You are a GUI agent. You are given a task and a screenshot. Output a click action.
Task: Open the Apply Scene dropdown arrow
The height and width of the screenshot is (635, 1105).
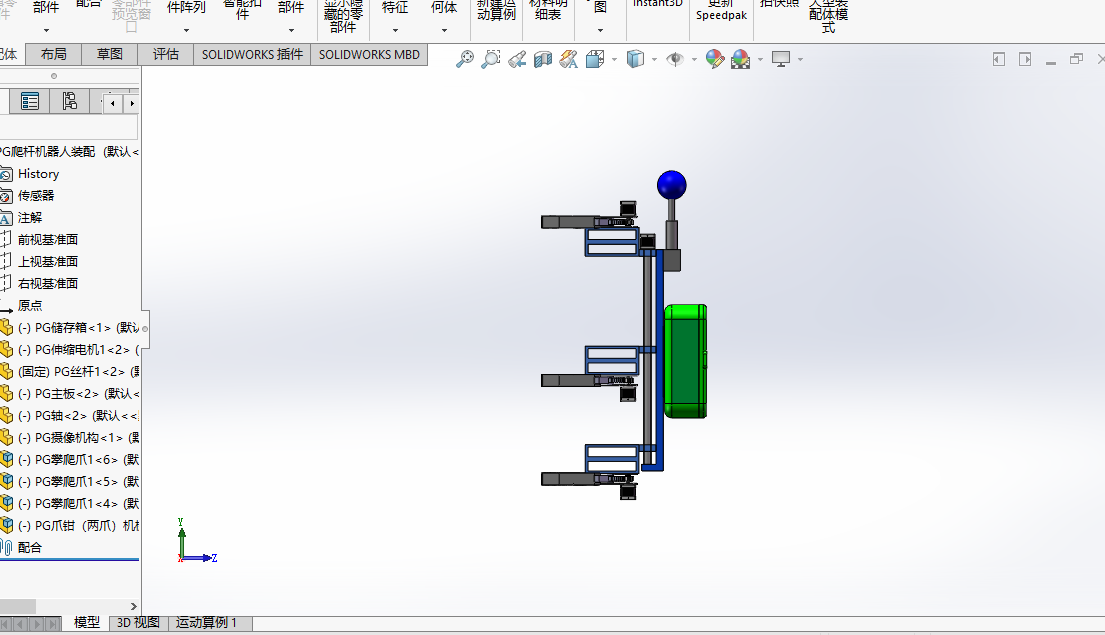click(760, 59)
